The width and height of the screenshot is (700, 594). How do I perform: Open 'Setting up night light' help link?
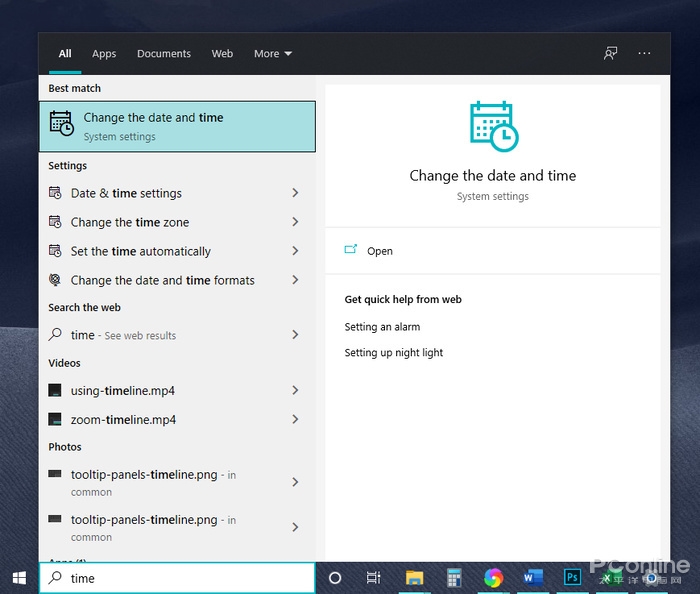tap(394, 353)
